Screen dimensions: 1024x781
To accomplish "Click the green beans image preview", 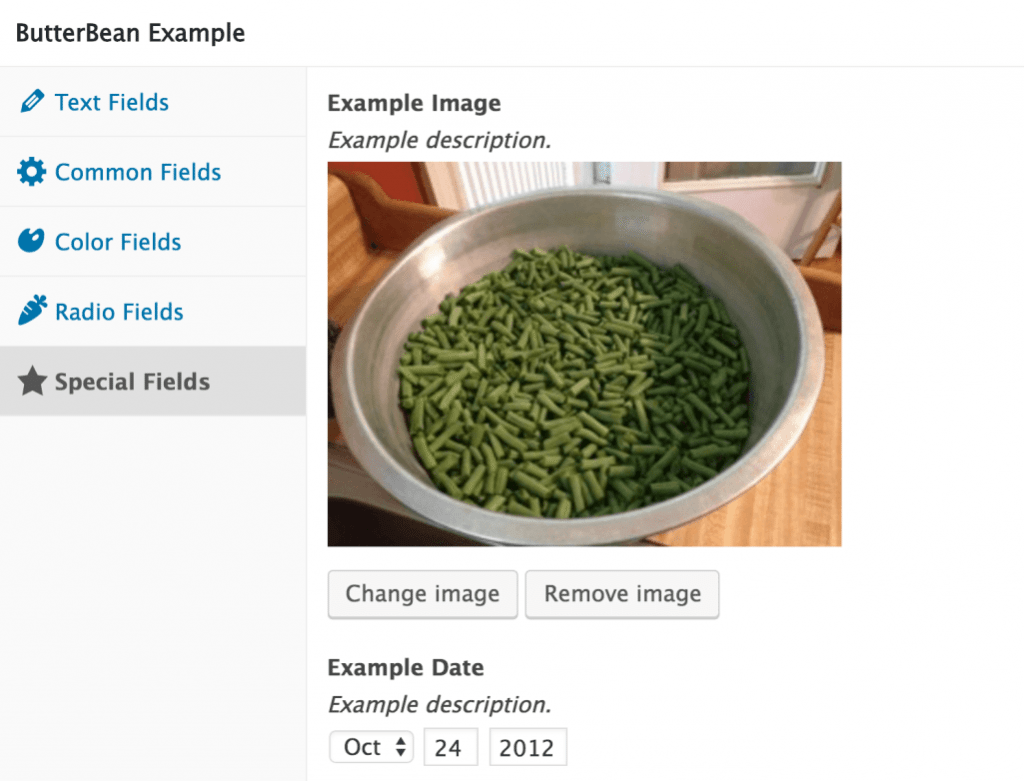I will tap(584, 354).
